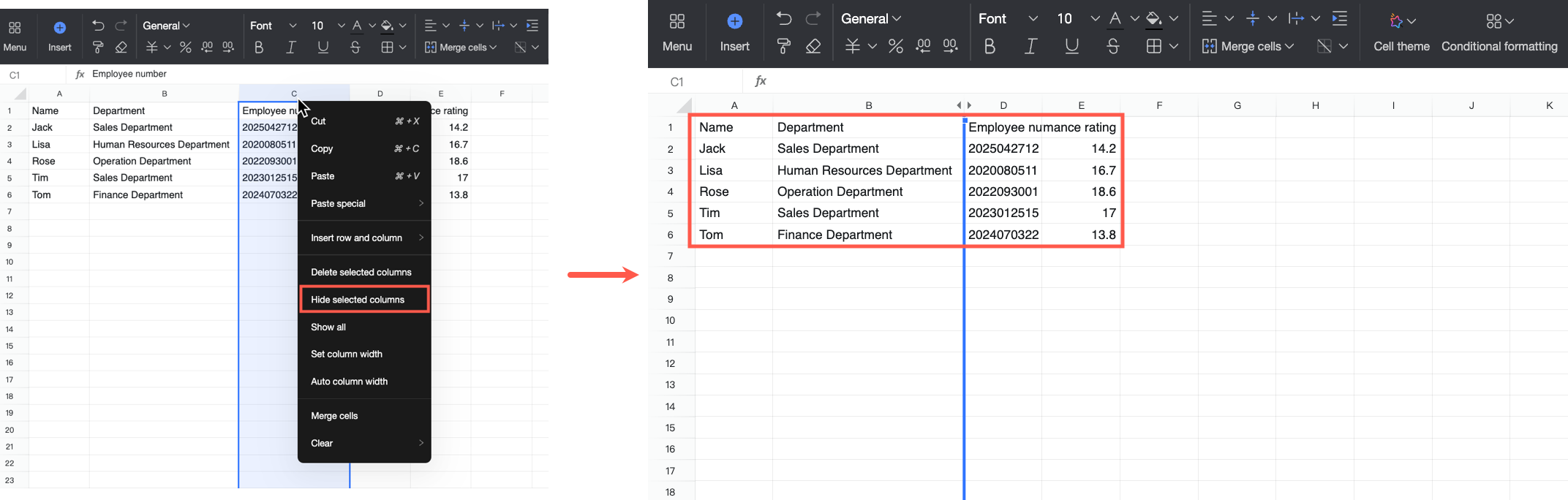Select format painter in the right screenshot
Viewport: 1568px width, 500px height.
[x=784, y=46]
